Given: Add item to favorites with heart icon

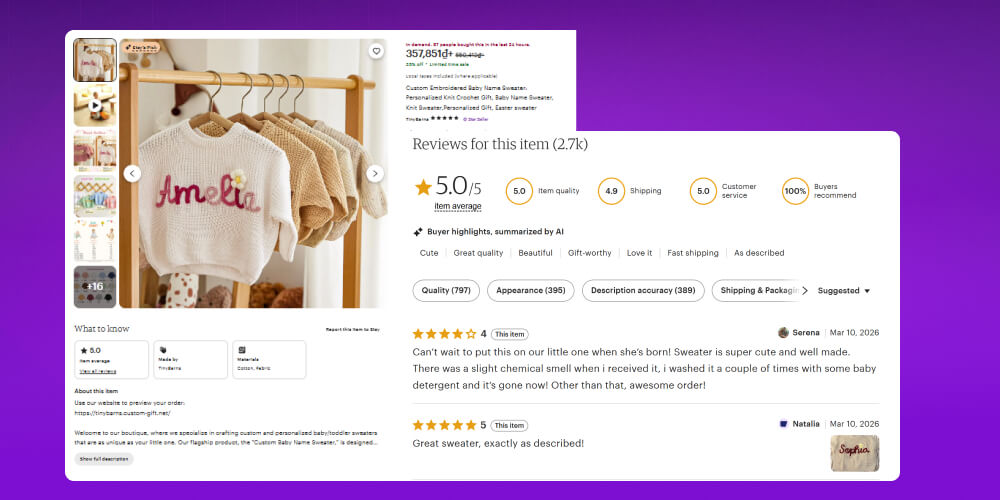Looking at the screenshot, I should [376, 51].
